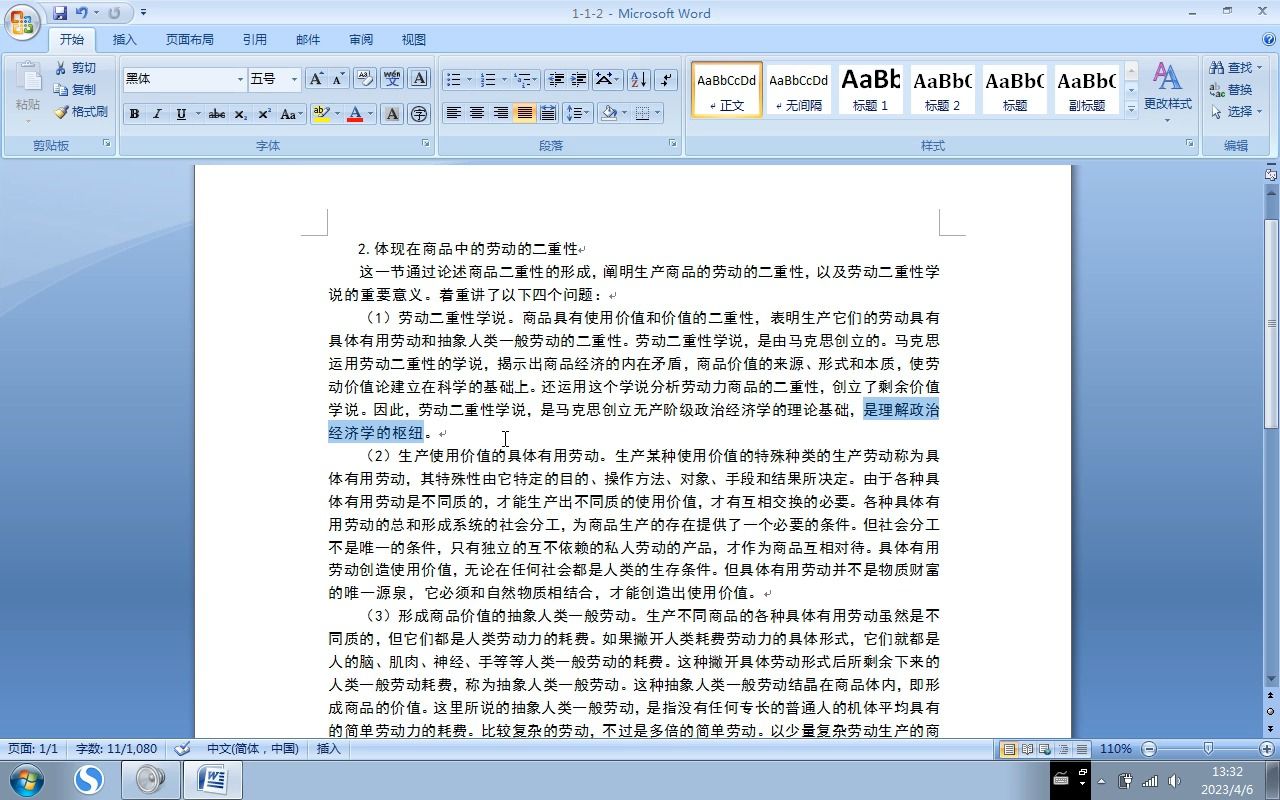
Task: Click the vertical scrollbar thumb
Action: 1271,322
